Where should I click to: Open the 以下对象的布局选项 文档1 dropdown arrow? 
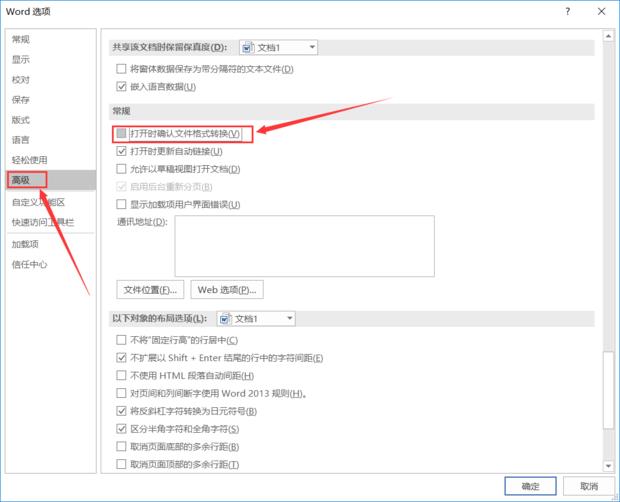(x=289, y=318)
